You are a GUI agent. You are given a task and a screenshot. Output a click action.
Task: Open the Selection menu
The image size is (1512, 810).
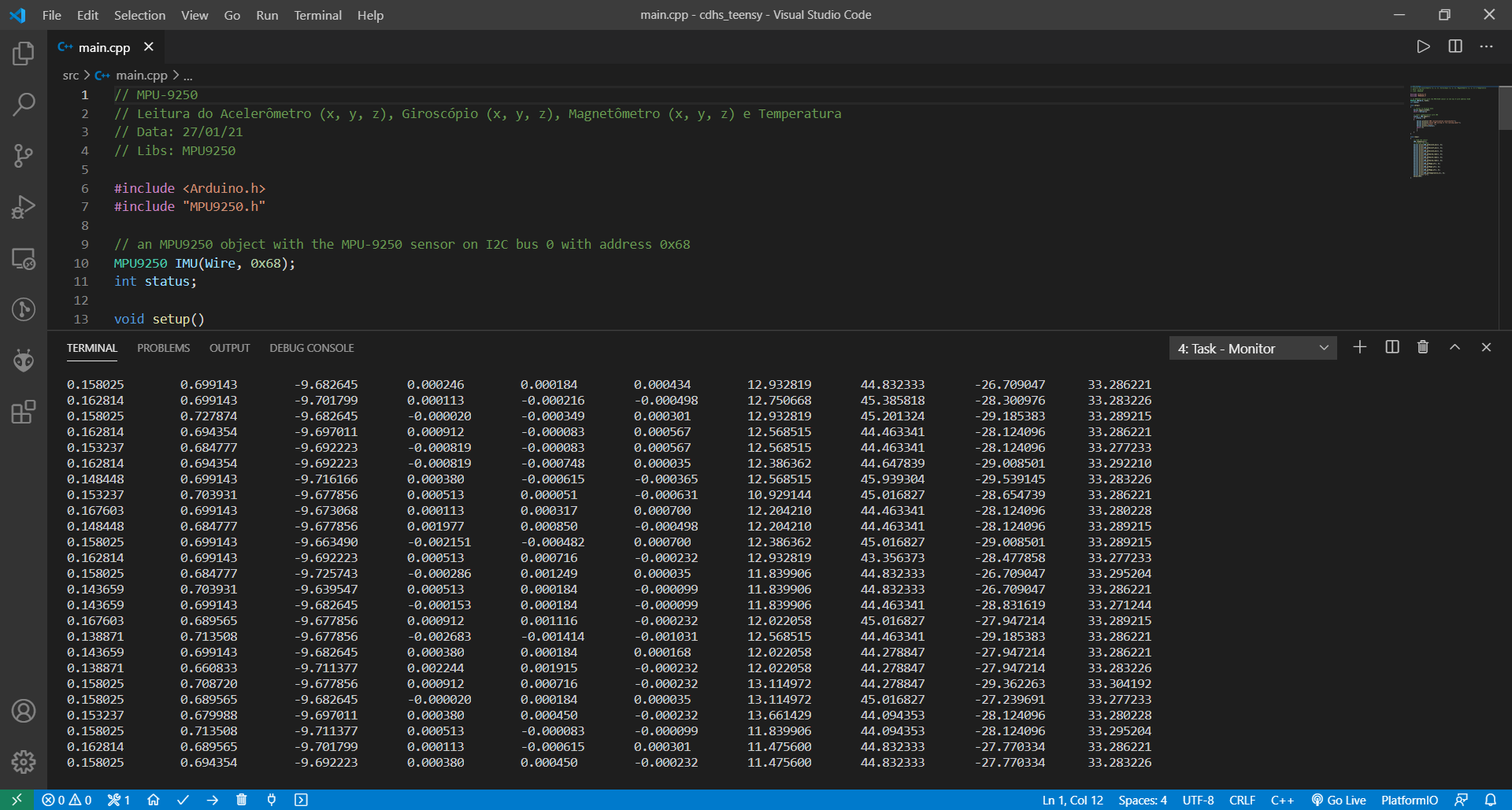point(139,15)
